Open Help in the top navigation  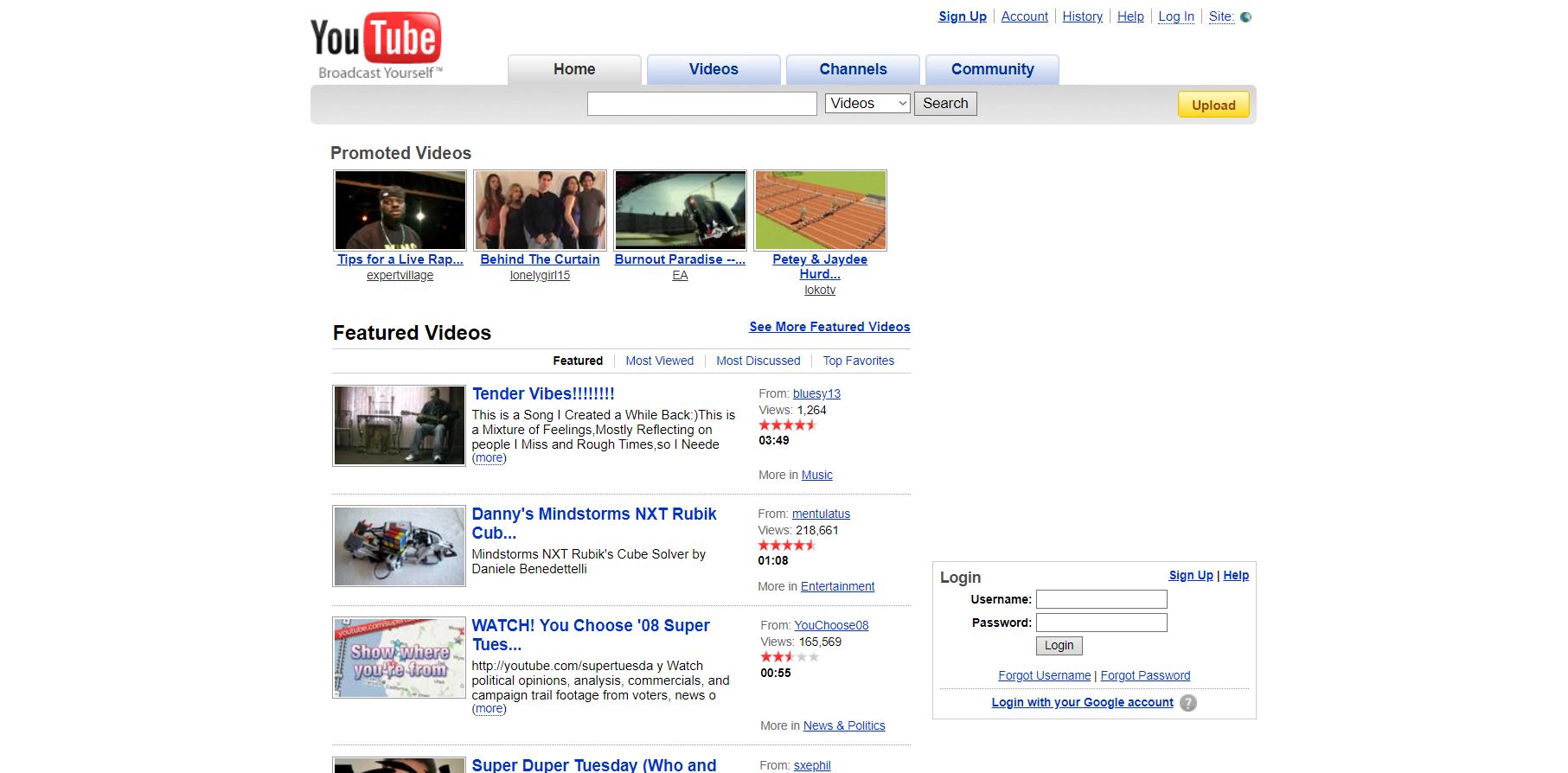coord(1130,16)
